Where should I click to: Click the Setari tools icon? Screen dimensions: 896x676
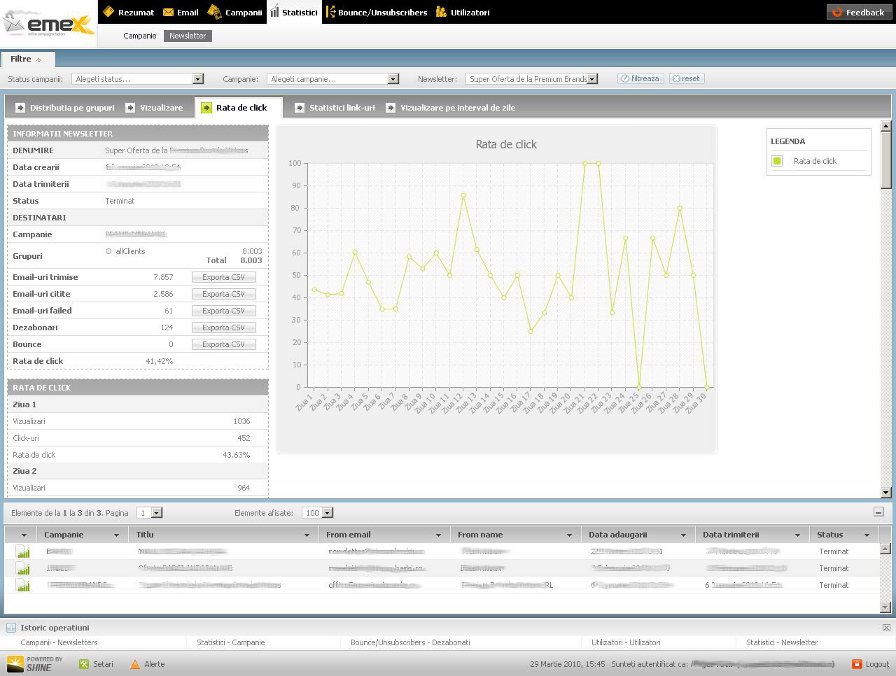[x=84, y=664]
